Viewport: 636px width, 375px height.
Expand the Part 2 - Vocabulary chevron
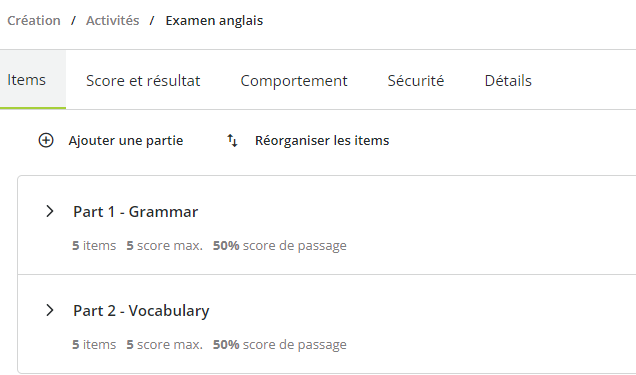click(x=49, y=310)
